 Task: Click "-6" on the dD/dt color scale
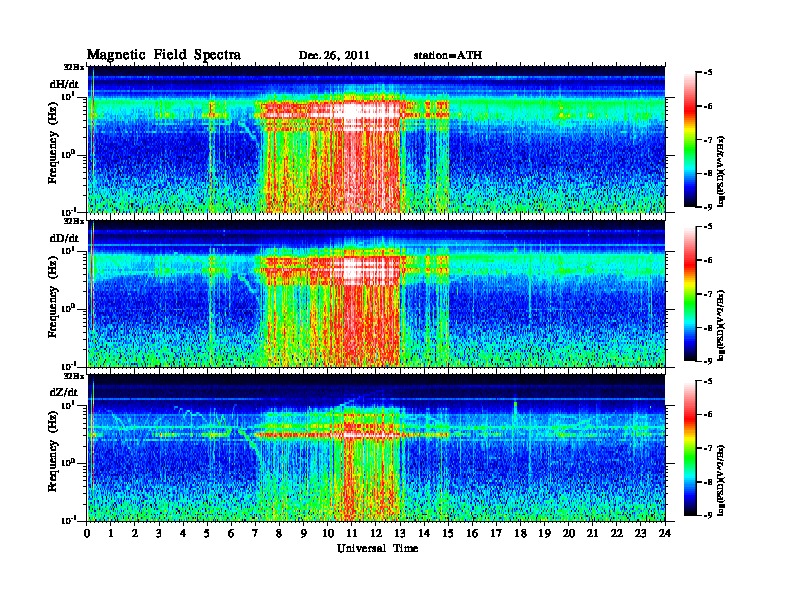(709, 260)
